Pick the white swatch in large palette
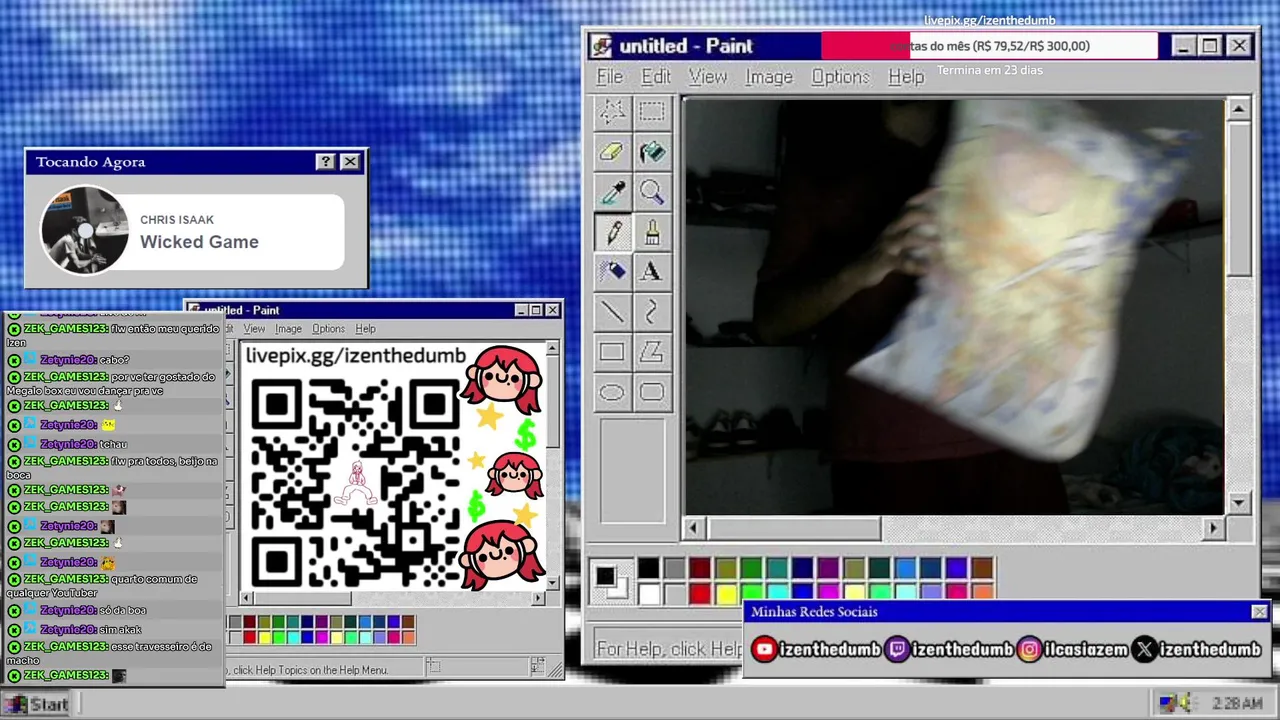 649,594
